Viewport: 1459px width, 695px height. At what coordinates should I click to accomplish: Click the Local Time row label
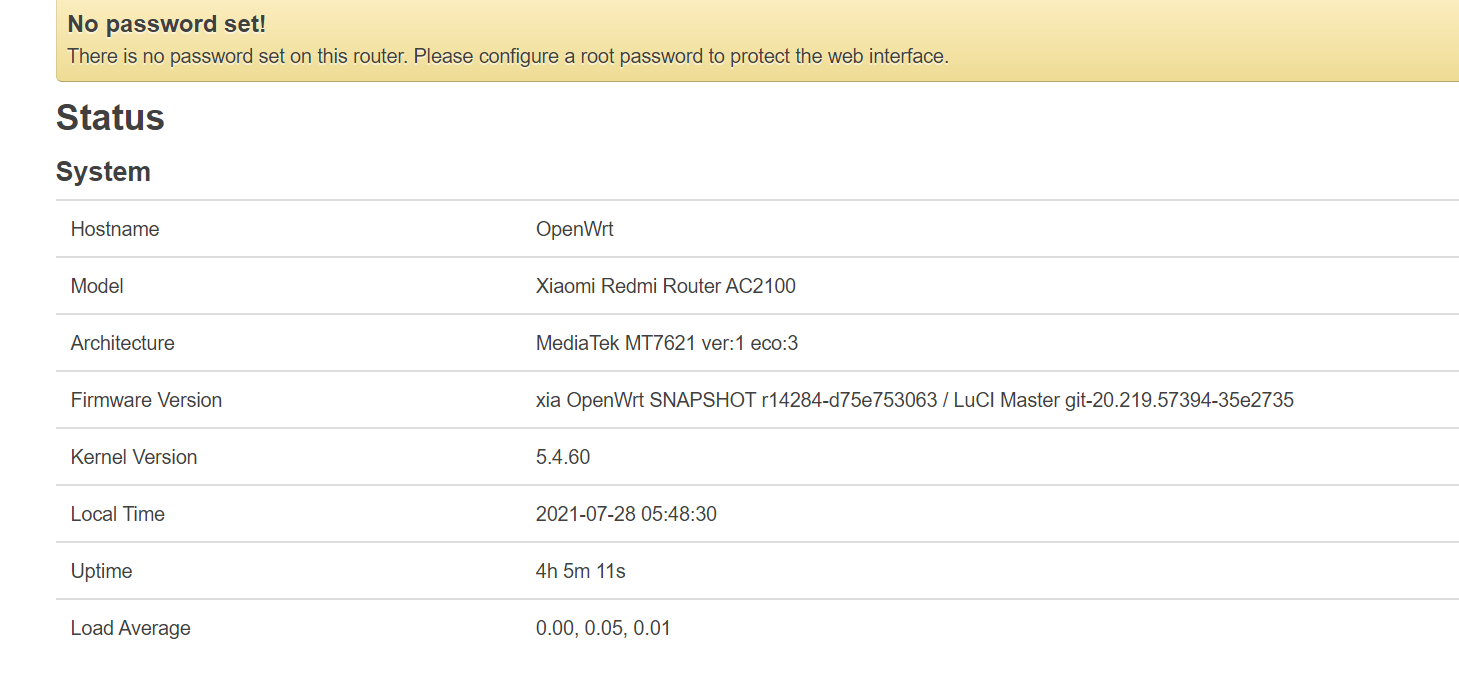(x=118, y=514)
